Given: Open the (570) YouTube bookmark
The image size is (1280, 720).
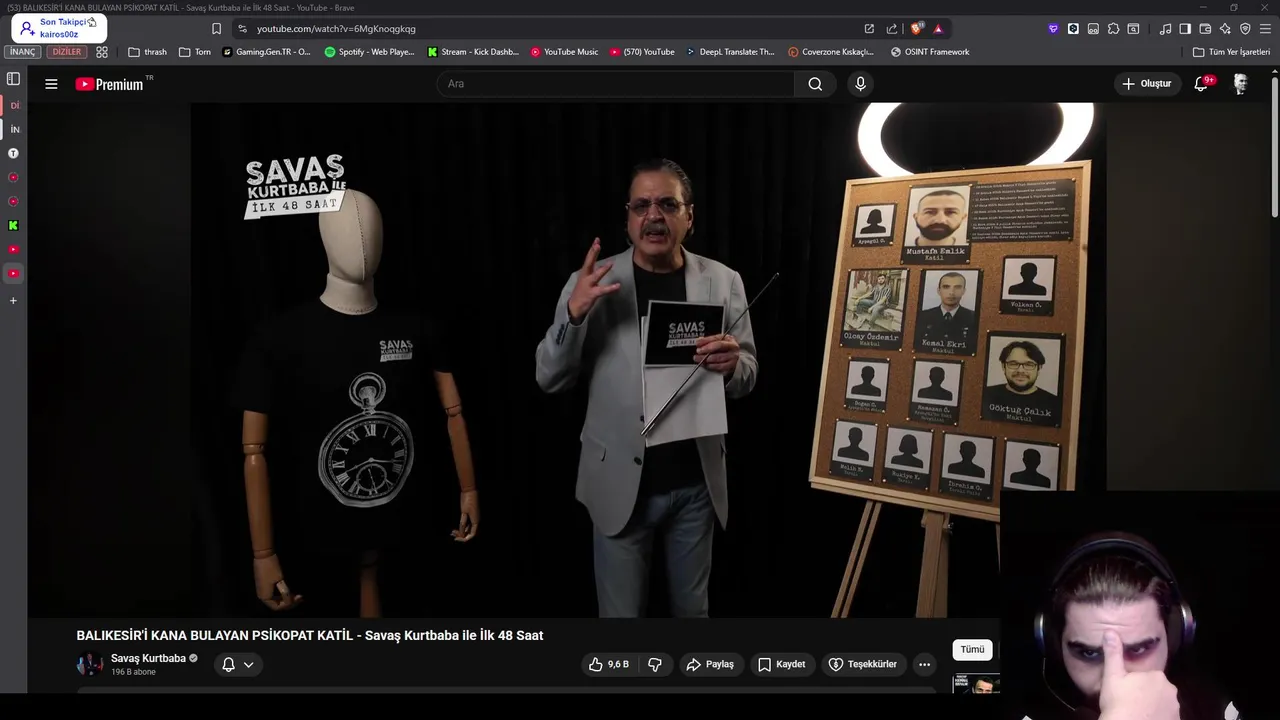Looking at the screenshot, I should 642,52.
